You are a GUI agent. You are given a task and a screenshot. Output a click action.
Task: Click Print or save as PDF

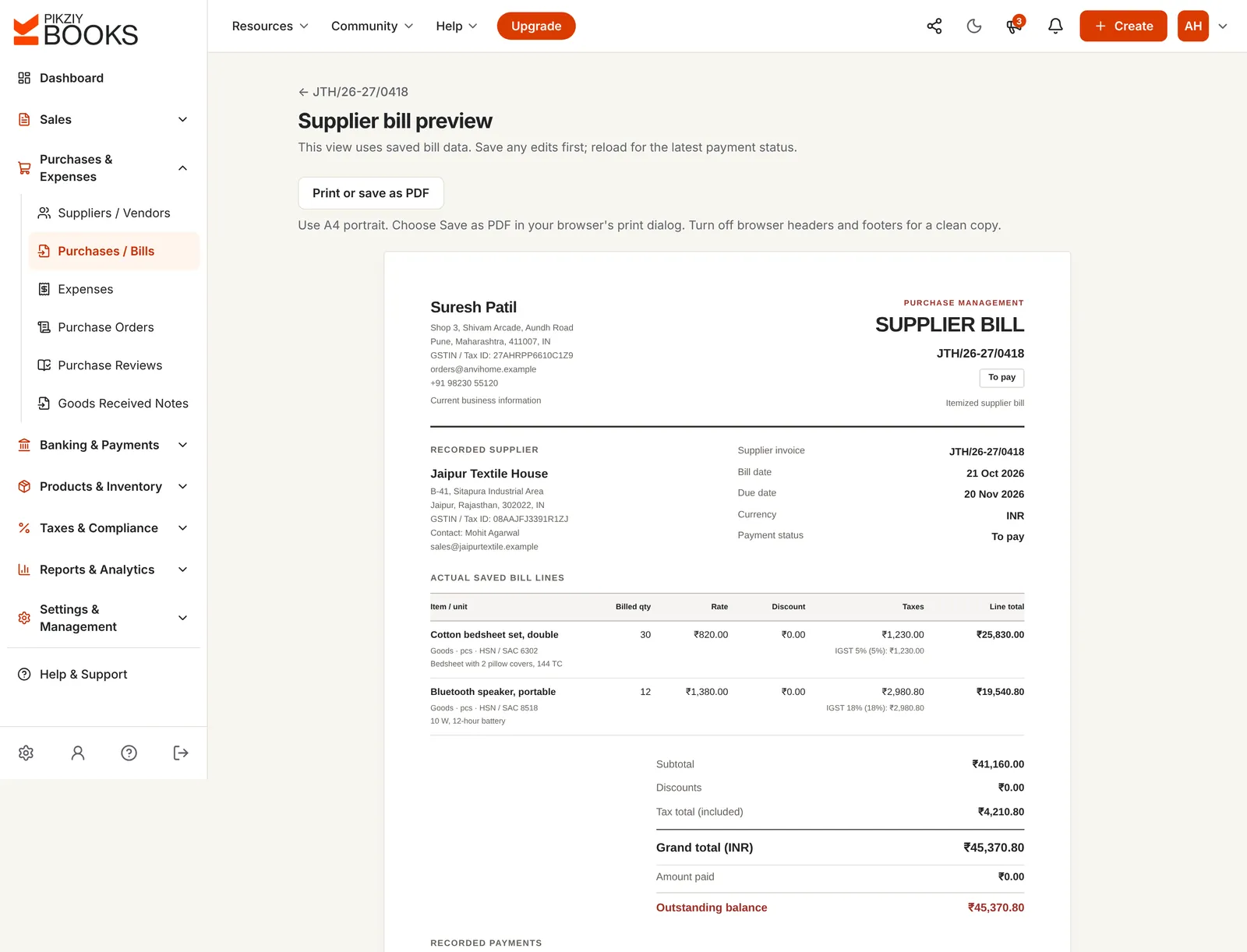click(371, 193)
